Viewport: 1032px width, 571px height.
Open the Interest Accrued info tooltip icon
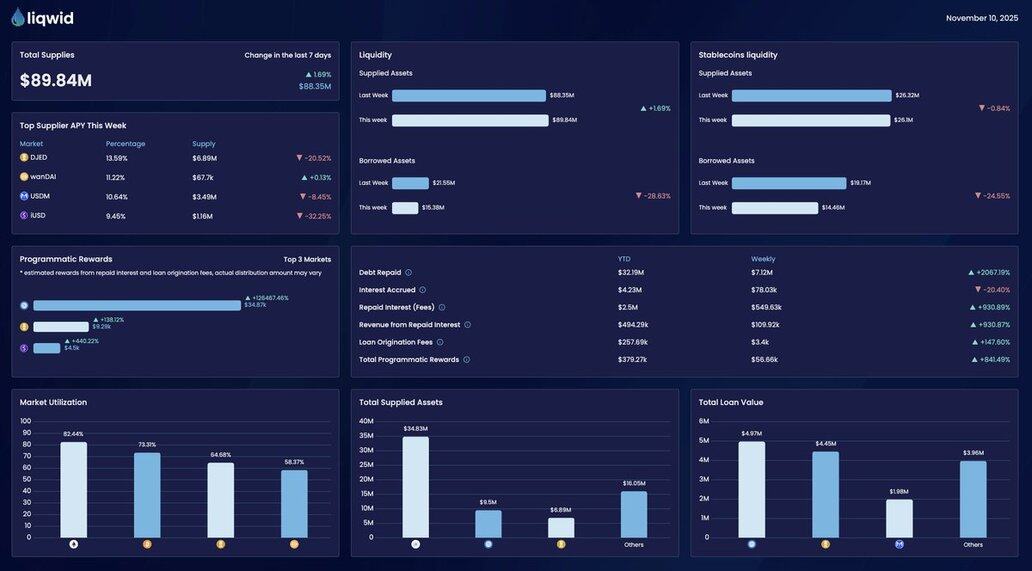pos(422,290)
